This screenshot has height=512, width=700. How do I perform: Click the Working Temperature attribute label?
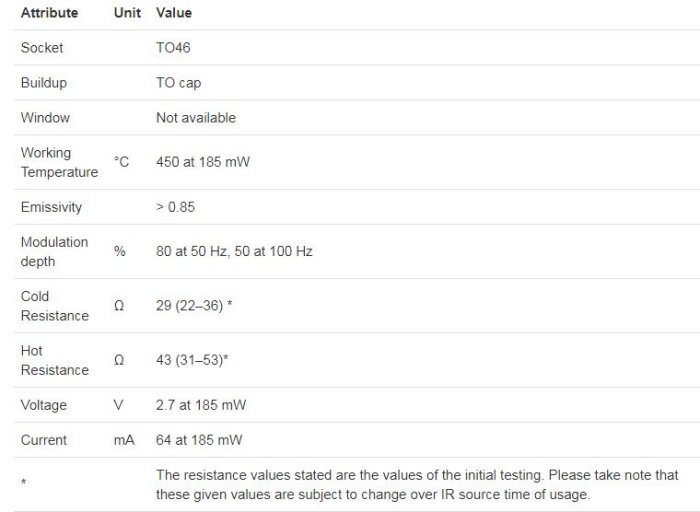tap(59, 162)
